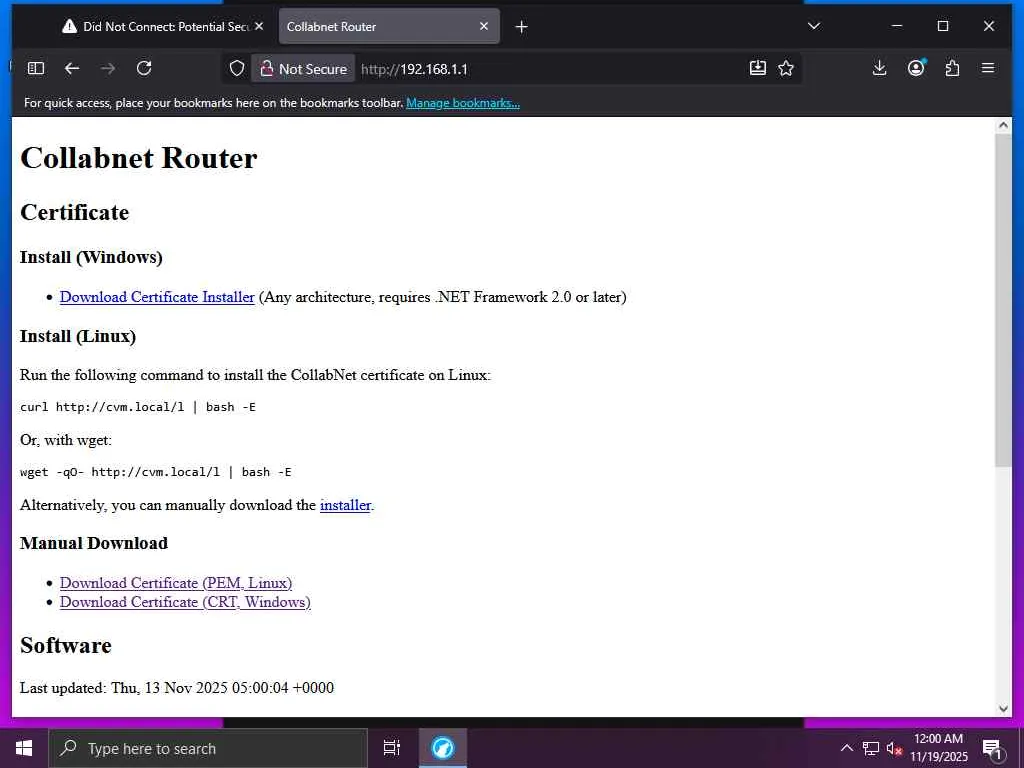This screenshot has width=1024, height=768.
Task: Open the extensions puzzle icon
Action: [x=952, y=68]
